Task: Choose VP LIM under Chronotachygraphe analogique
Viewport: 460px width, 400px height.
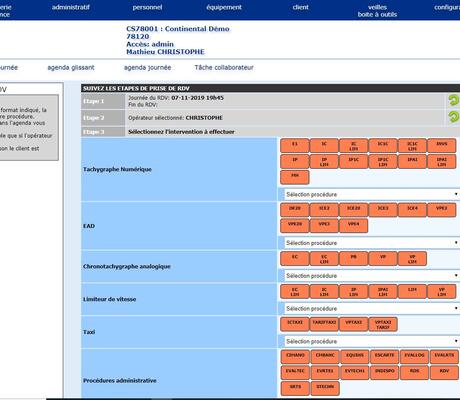Action: point(412,259)
